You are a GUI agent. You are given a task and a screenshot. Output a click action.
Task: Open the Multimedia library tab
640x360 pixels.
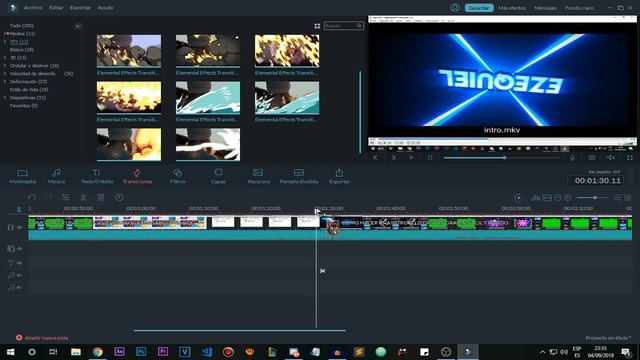(22, 176)
